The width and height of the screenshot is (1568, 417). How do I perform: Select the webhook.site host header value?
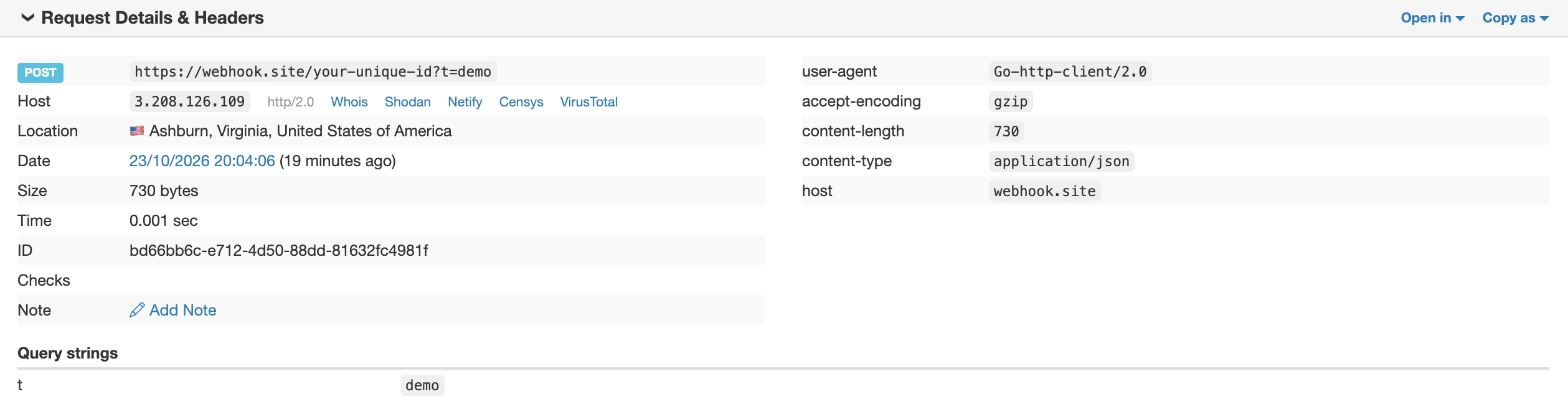point(1044,191)
